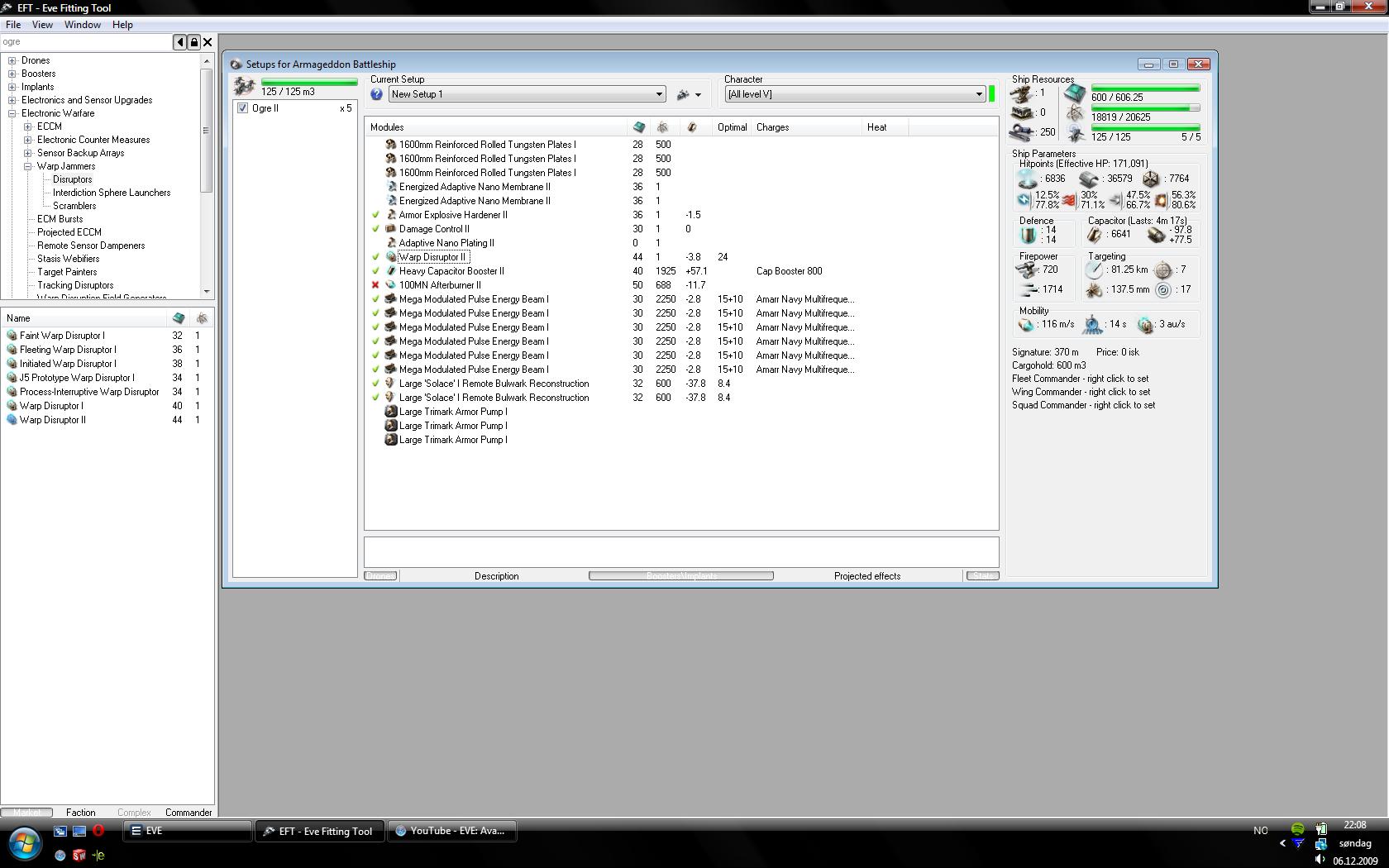Click the explosive resistance icon beside 56.3%

1161,200
